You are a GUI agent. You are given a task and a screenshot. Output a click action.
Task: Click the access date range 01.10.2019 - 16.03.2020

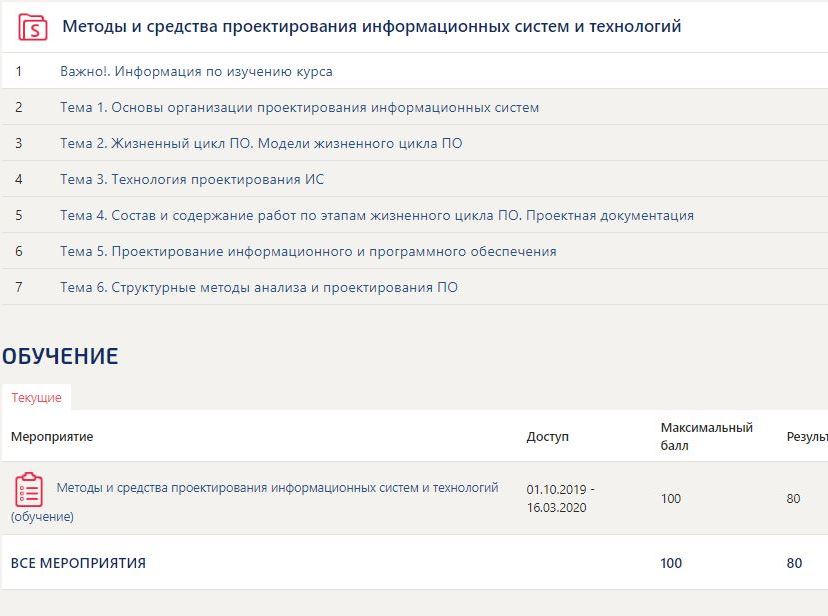click(x=560, y=498)
